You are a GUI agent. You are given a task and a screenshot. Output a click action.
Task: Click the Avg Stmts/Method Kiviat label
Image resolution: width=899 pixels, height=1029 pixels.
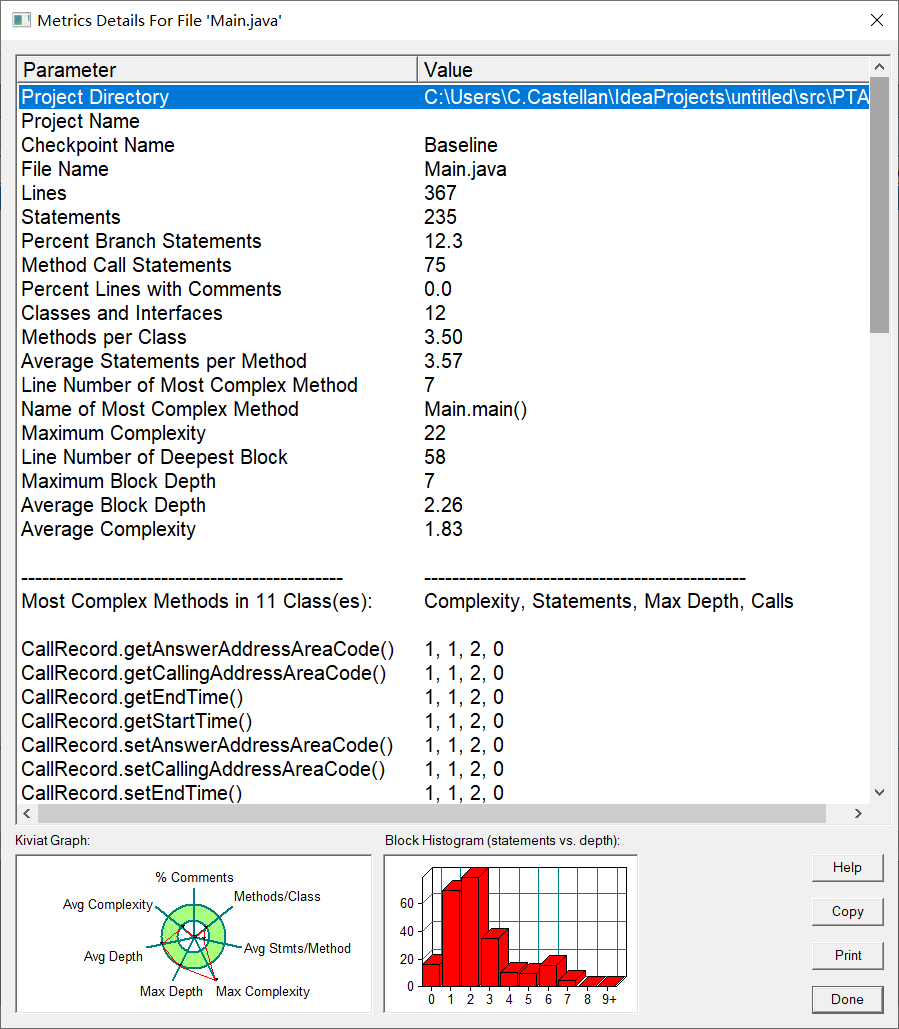click(297, 948)
